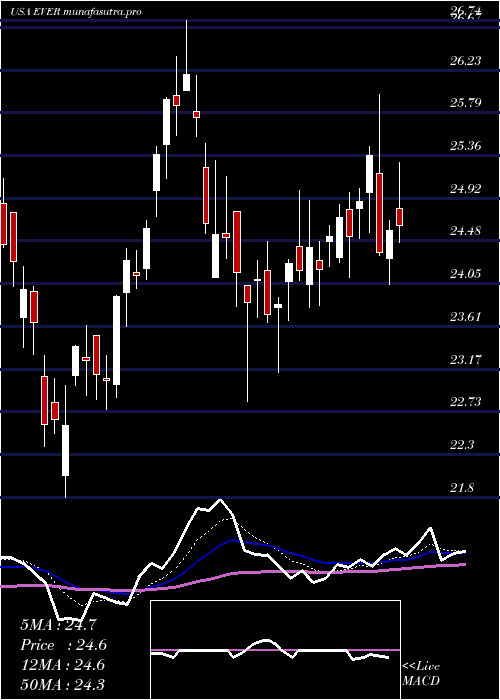The height and width of the screenshot is (700, 500).
Task: Click the 24.05 price axis label
Action: pos(466,274)
